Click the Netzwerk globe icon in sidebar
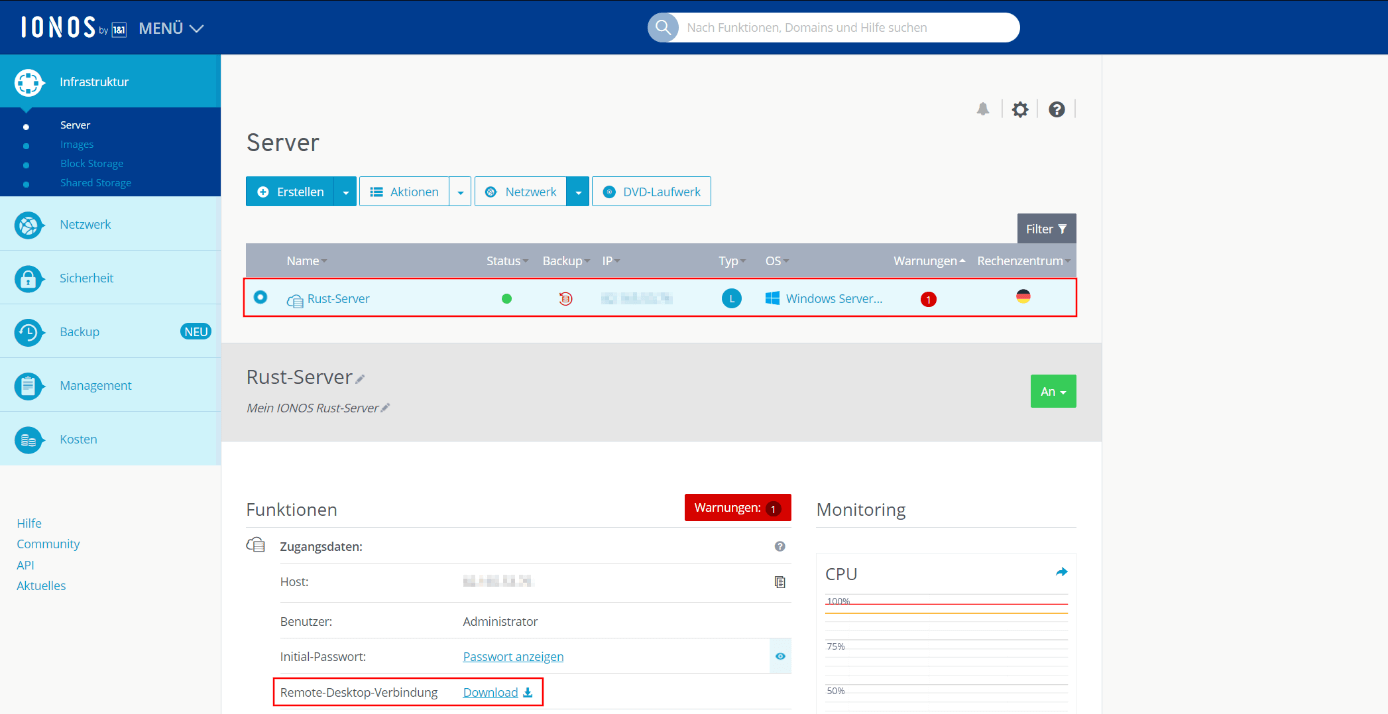Viewport: 1388px width, 714px height. click(x=28, y=225)
